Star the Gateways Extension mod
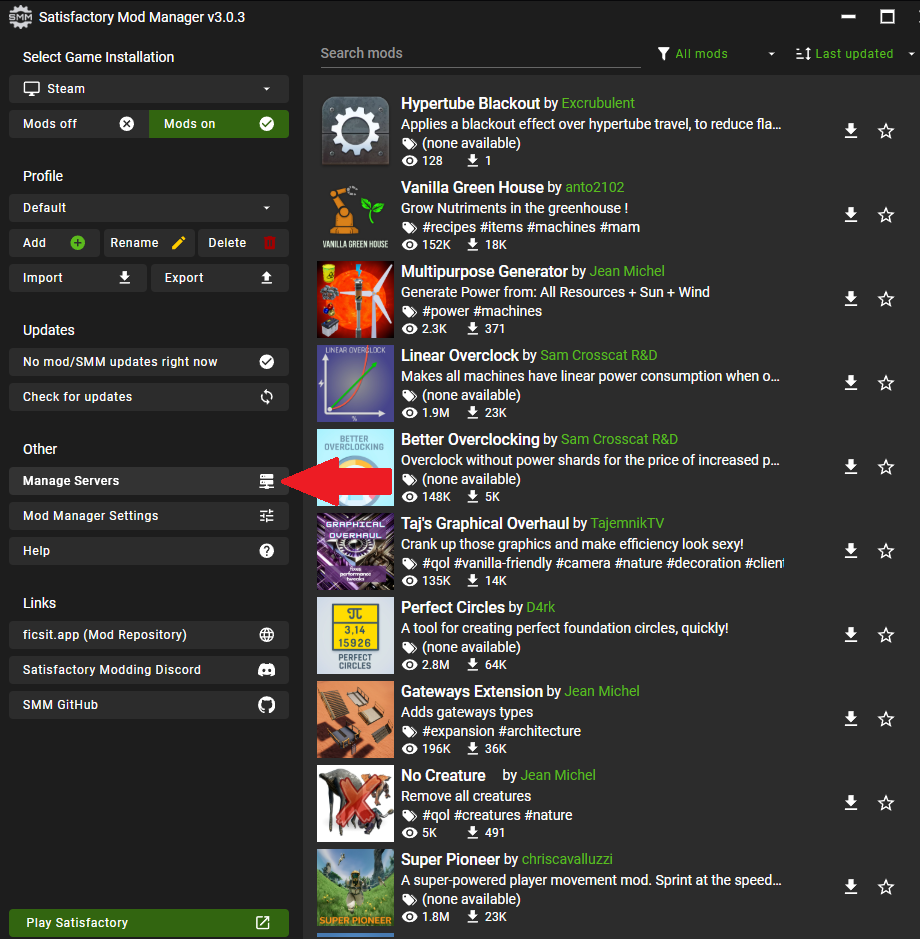920x939 pixels. pyautogui.click(x=886, y=718)
